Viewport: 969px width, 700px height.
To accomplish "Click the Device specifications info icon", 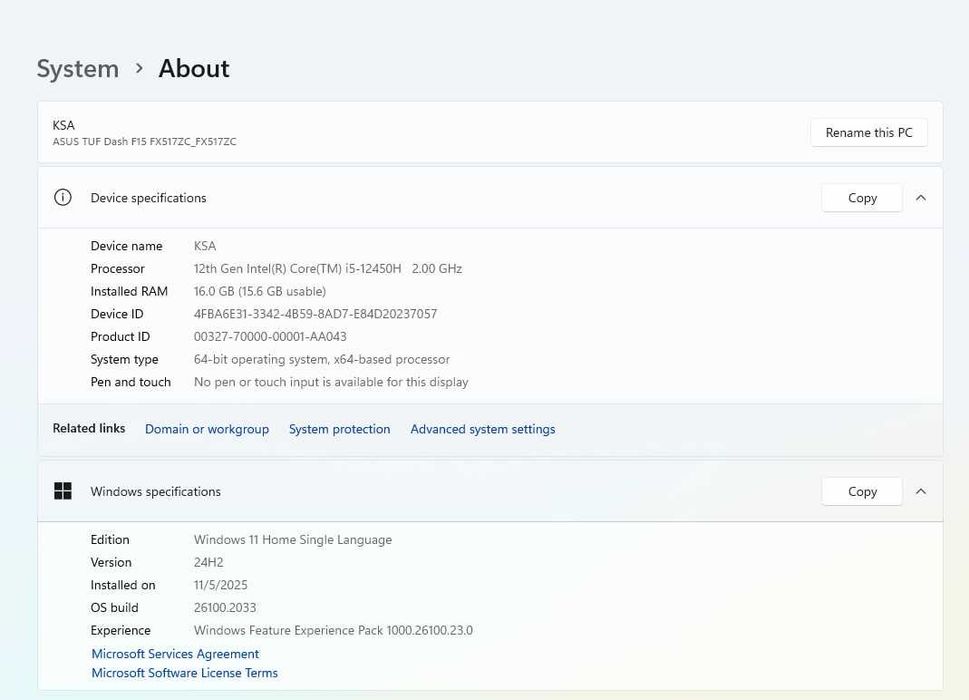I will coord(62,198).
